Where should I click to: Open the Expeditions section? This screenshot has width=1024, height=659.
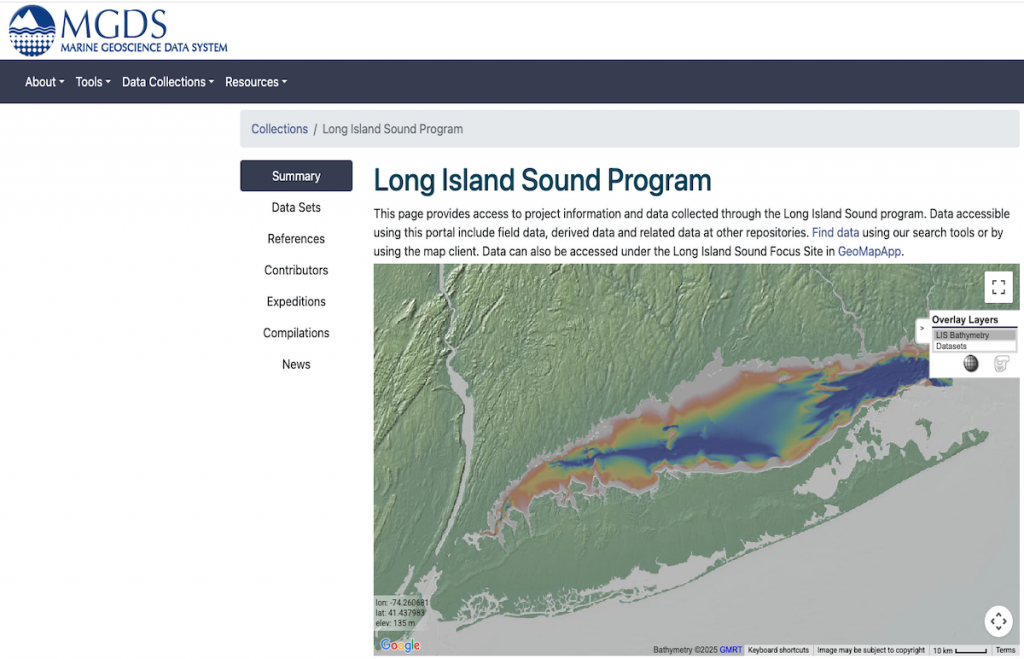click(x=296, y=301)
